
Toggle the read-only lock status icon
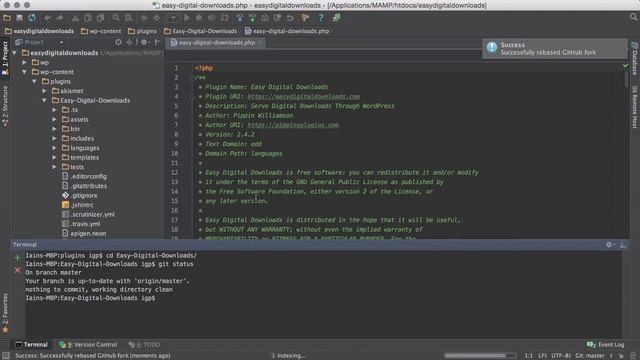(621, 356)
